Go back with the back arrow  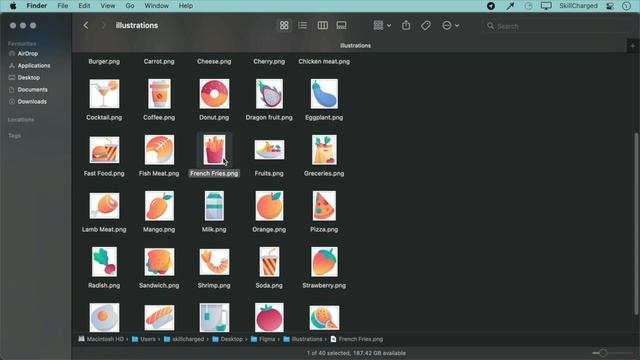pos(86,25)
